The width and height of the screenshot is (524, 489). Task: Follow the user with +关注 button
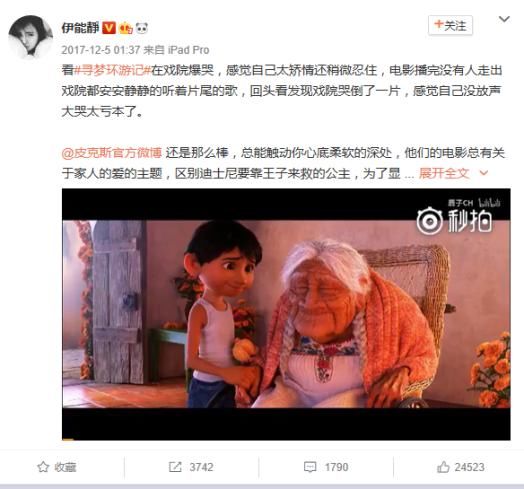(x=450, y=25)
